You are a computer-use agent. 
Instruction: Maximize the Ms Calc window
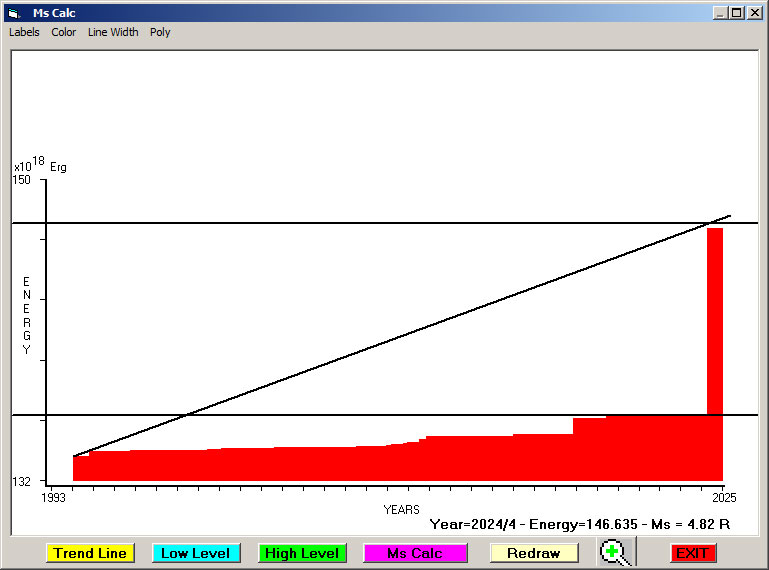pos(736,13)
